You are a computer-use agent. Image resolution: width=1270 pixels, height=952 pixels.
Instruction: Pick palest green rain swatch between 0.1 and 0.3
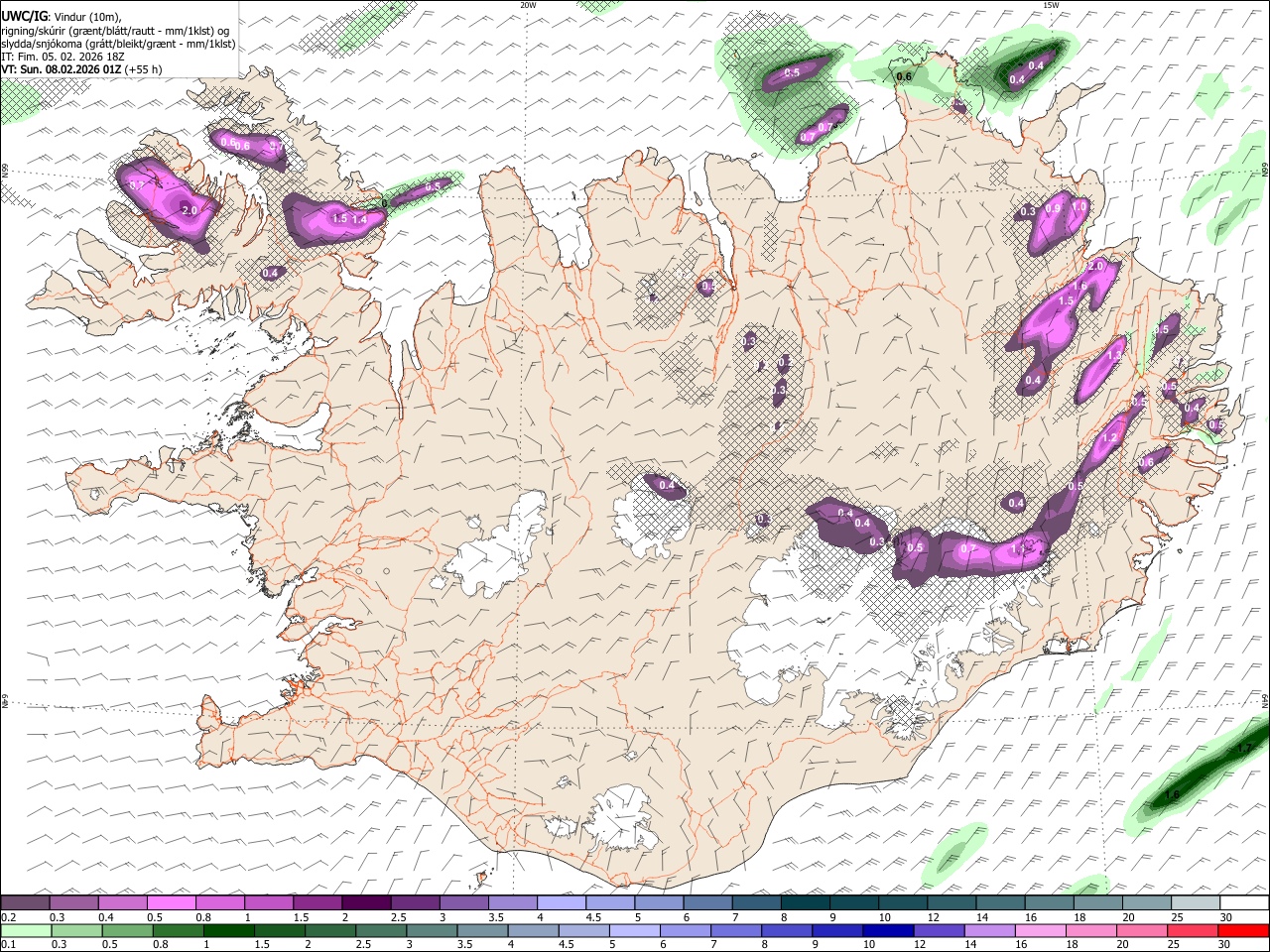point(26,930)
